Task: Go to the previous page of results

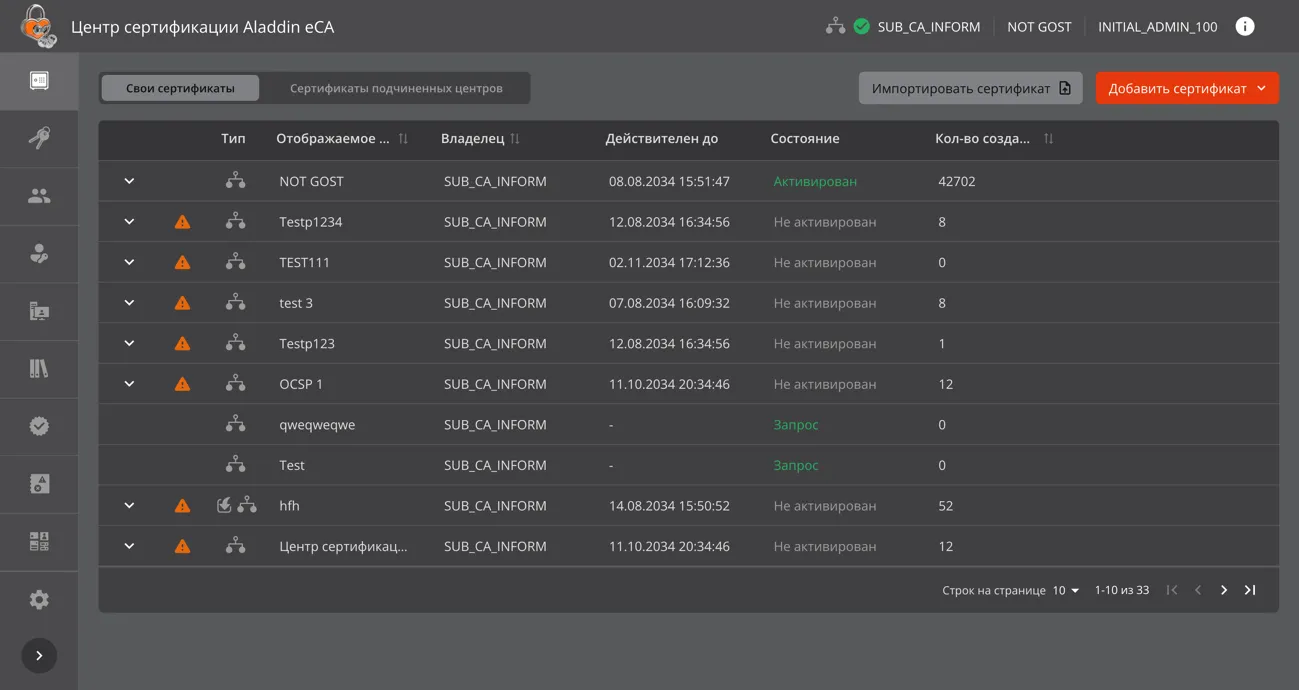Action: [x=1198, y=591]
